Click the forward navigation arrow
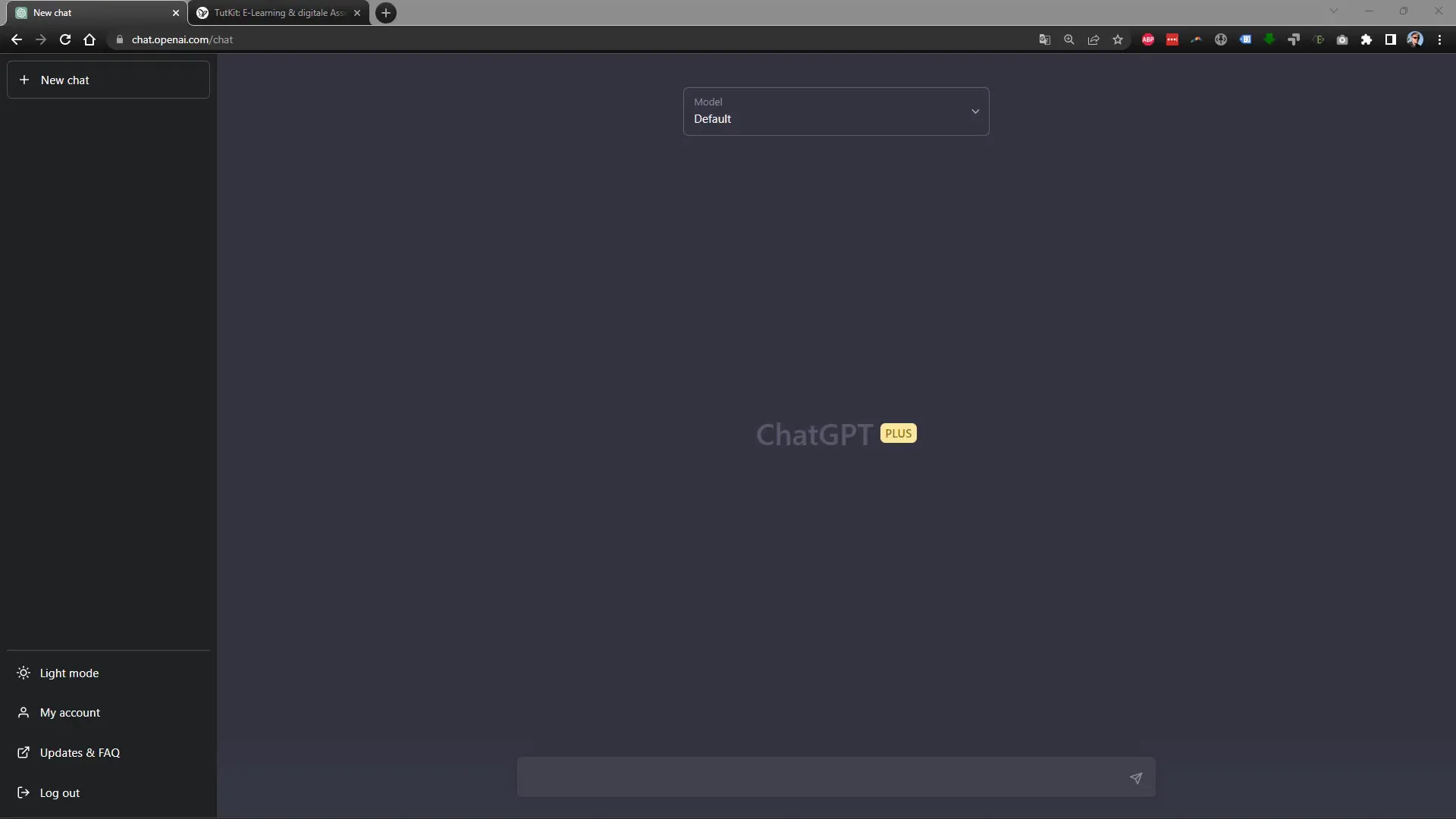1456x819 pixels. [41, 39]
